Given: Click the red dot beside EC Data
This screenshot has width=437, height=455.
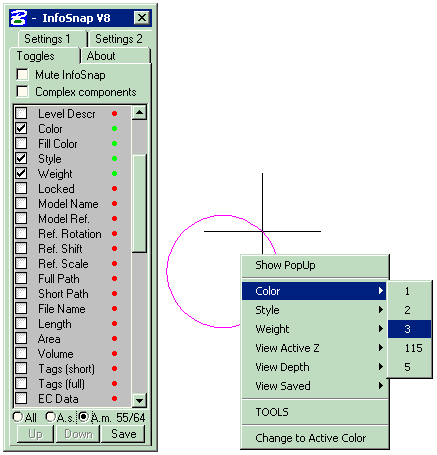Looking at the screenshot, I should coord(114,399).
